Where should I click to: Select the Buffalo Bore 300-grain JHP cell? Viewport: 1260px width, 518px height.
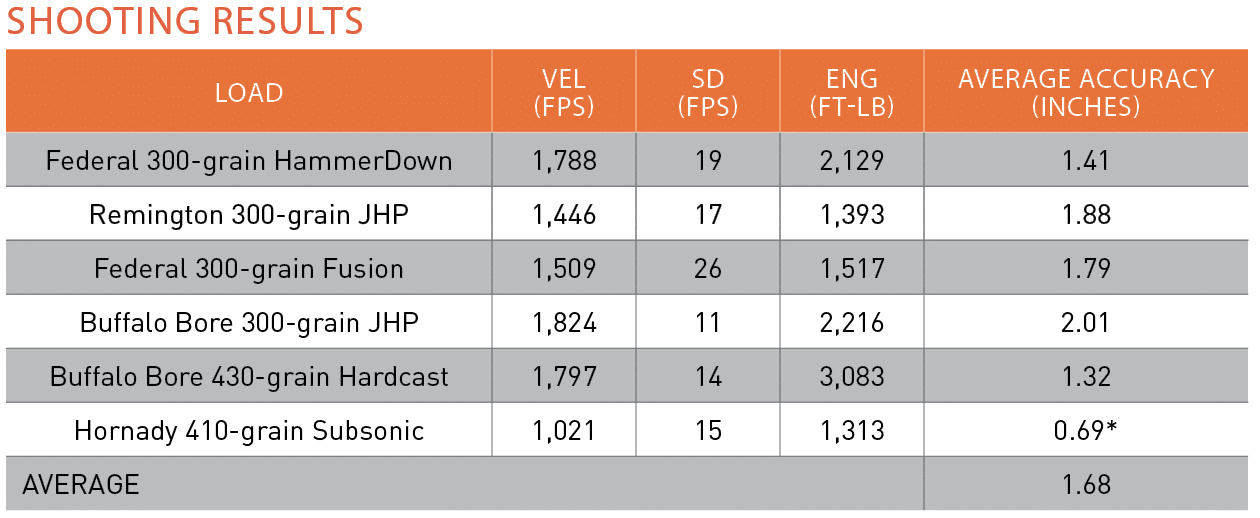[x=249, y=323]
